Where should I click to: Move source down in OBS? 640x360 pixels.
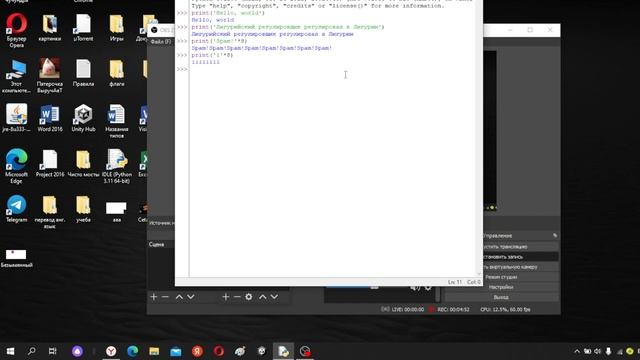point(274,297)
